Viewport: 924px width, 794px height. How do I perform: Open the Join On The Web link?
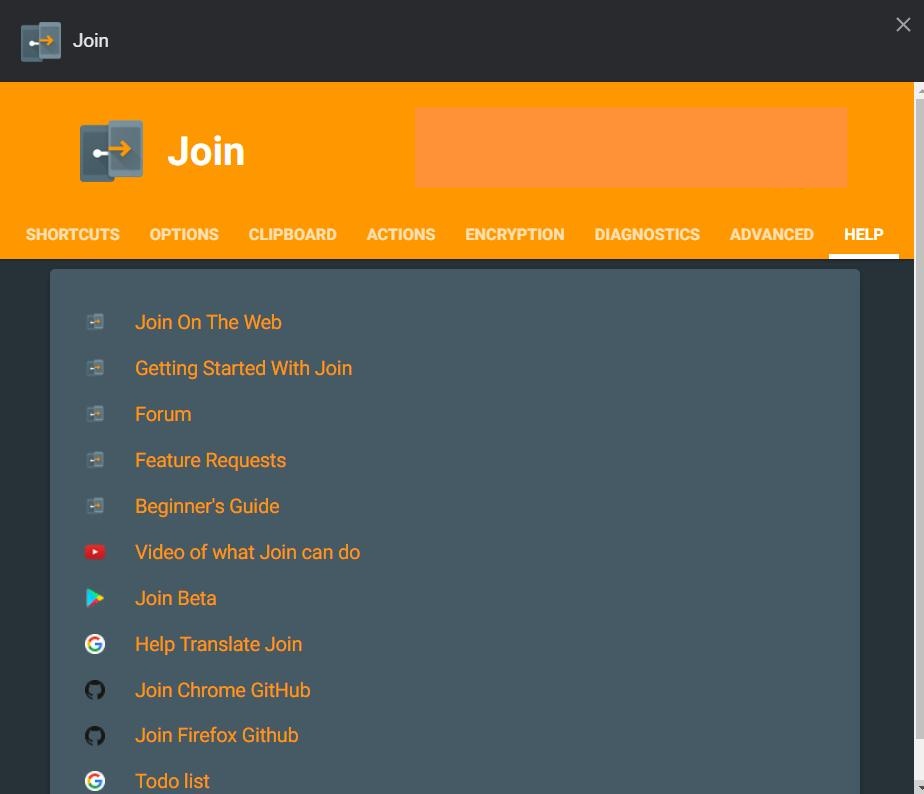click(208, 322)
